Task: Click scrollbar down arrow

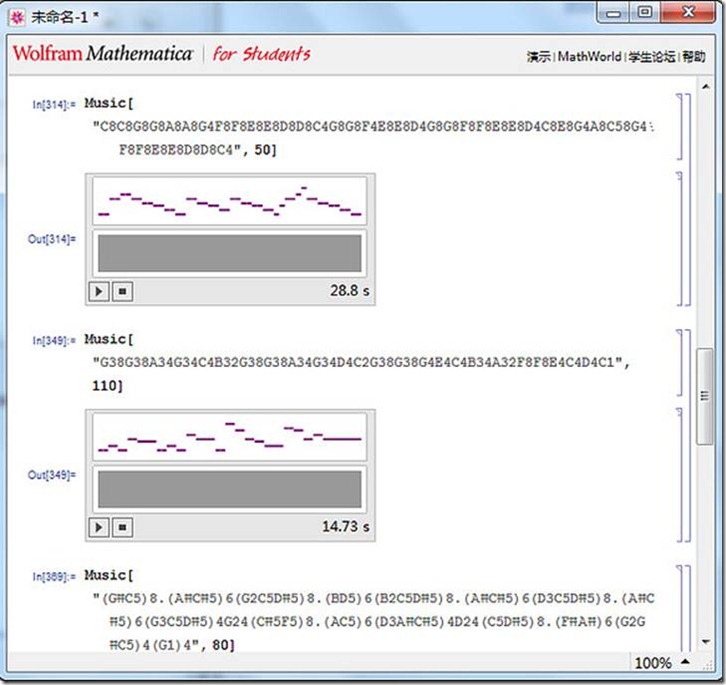Action: tap(706, 642)
